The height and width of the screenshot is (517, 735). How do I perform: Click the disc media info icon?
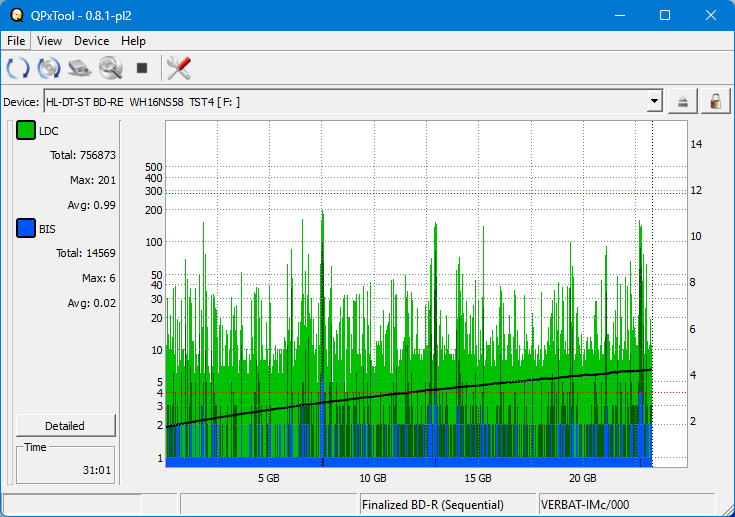pyautogui.click(x=49, y=68)
